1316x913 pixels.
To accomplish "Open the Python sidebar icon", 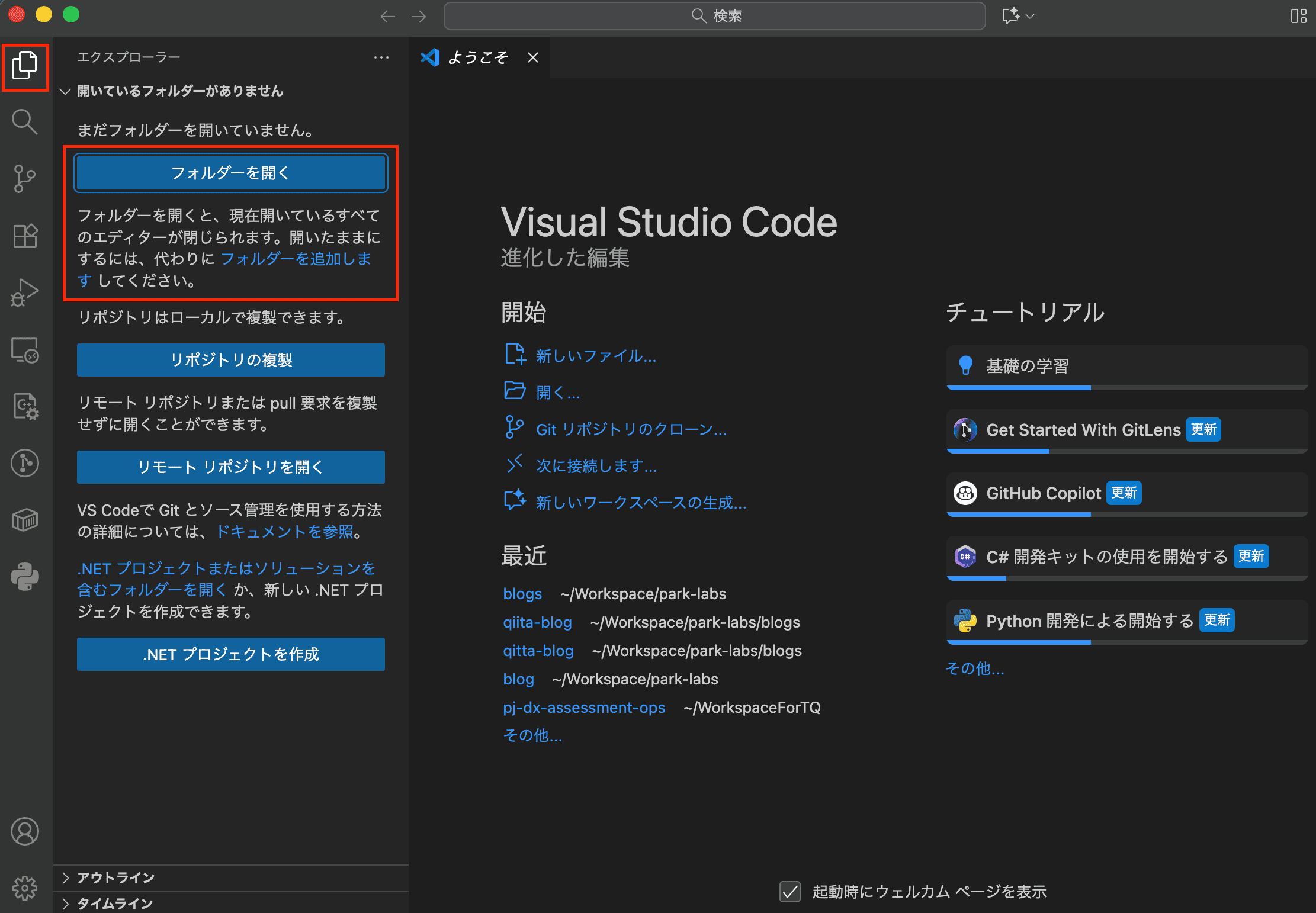I will point(24,577).
